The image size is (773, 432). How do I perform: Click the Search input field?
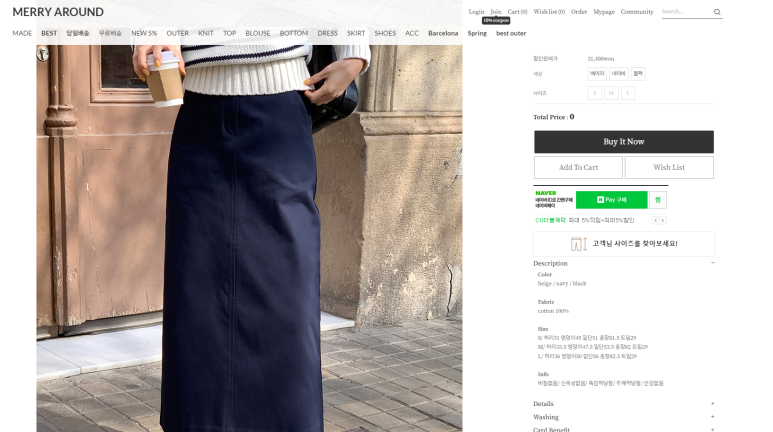tap(686, 11)
